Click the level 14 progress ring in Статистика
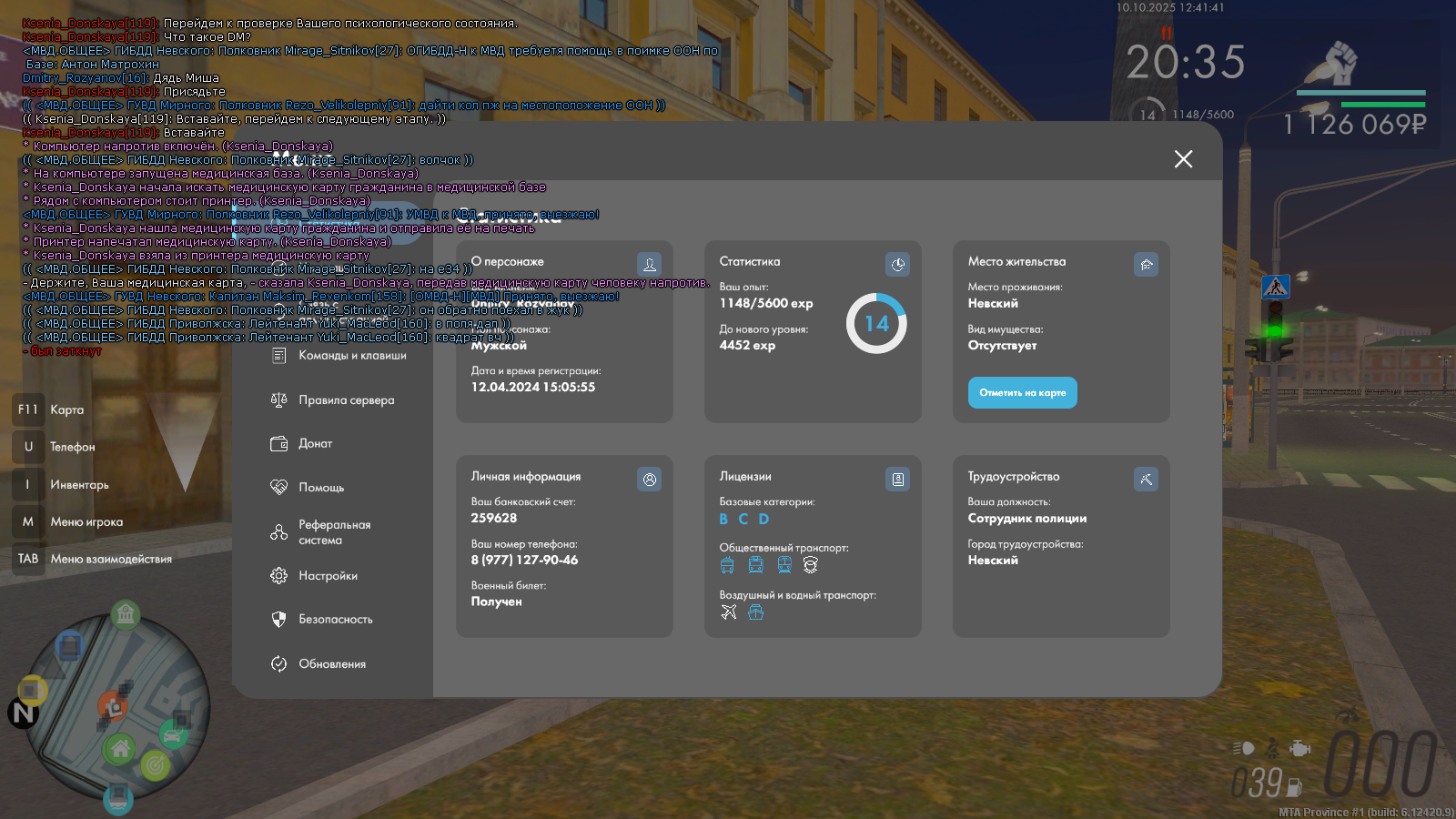1456x819 pixels. [876, 323]
